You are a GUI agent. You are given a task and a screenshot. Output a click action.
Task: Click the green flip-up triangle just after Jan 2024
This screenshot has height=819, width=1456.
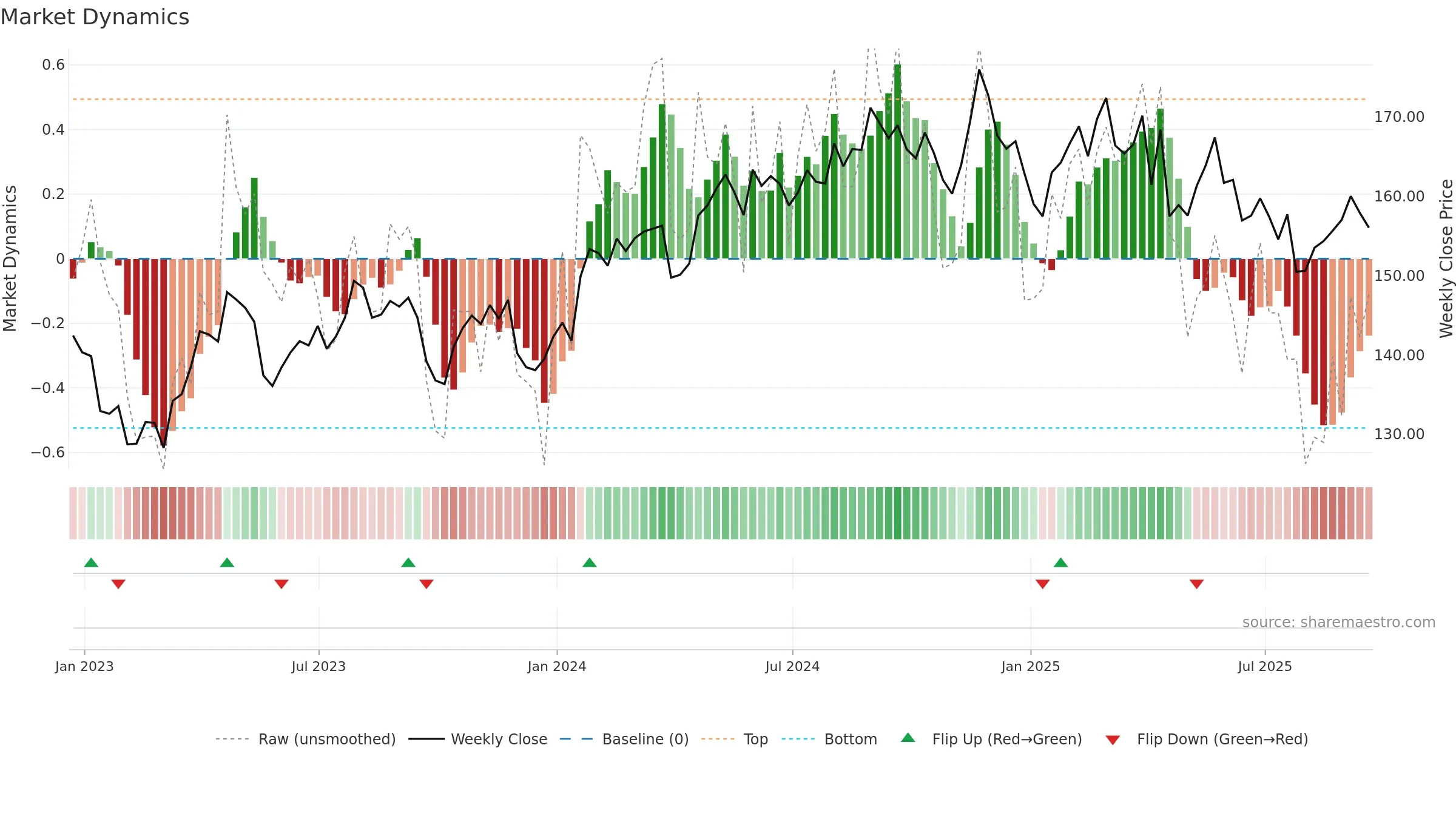[x=590, y=562]
